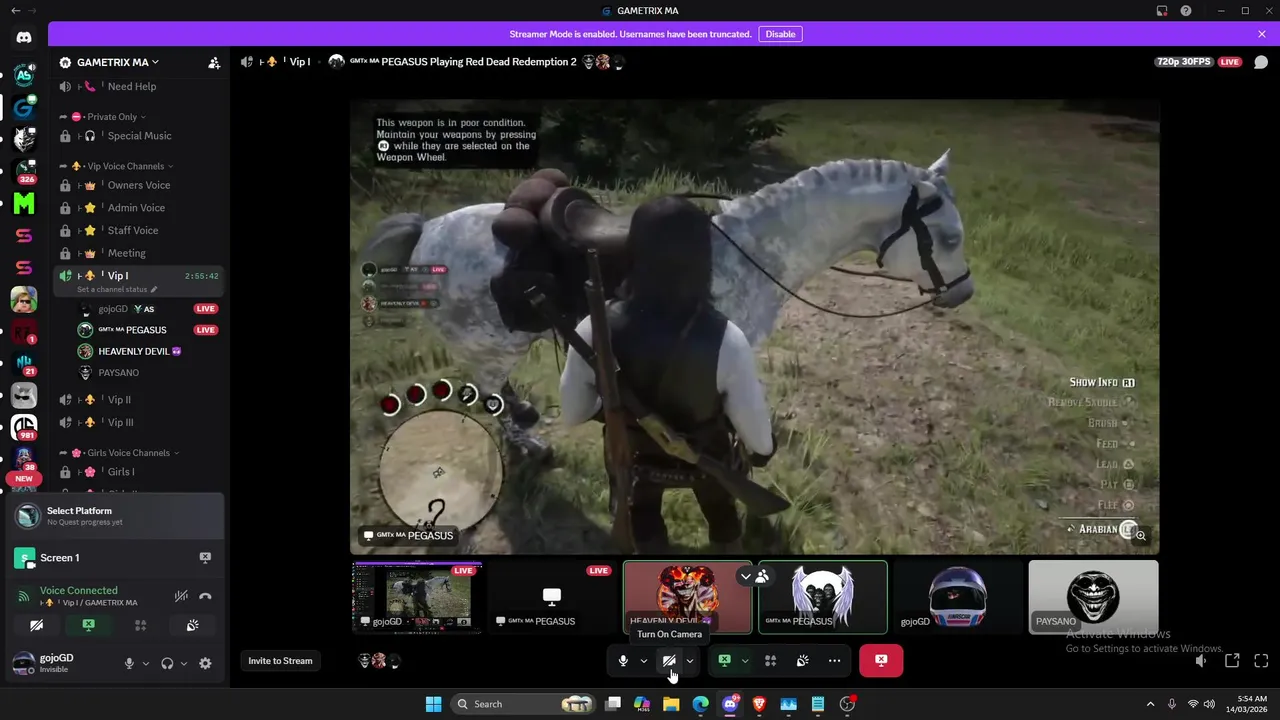Click the red stop stream button
Viewport: 1280px width, 720px height.
(881, 660)
